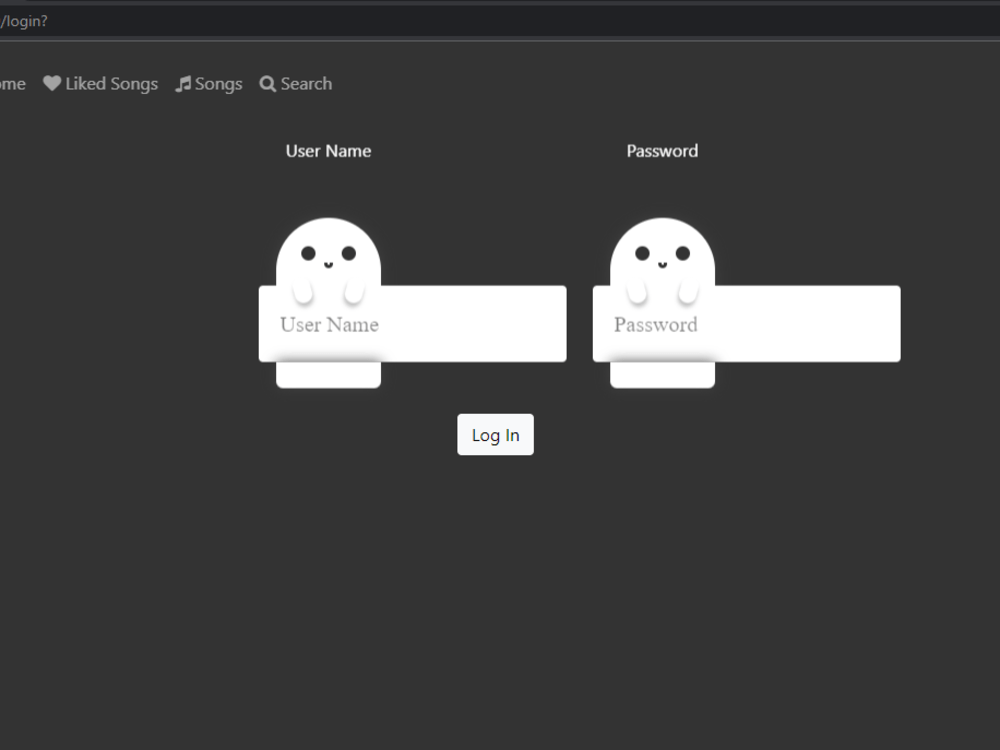Click the ghost mascot above the username field
1000x750 pixels.
point(328,245)
